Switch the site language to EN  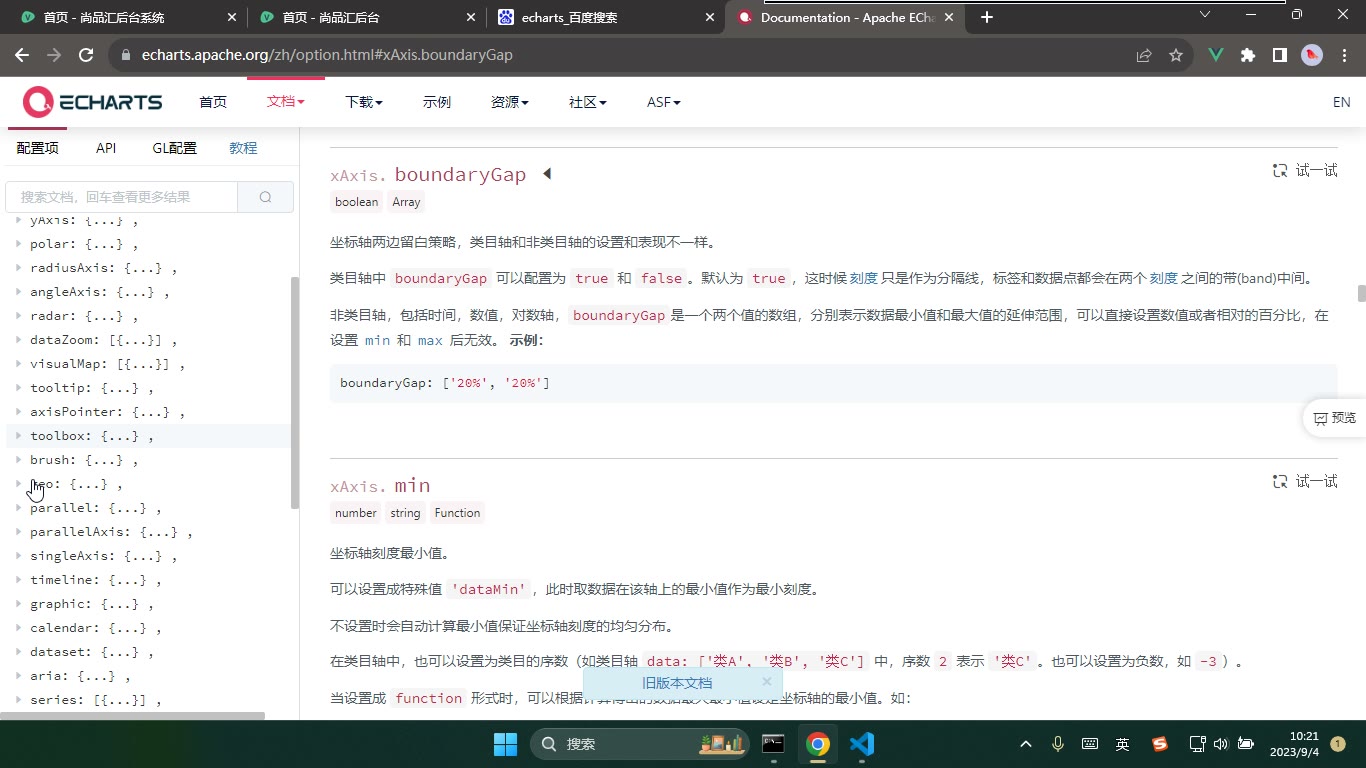click(1341, 102)
